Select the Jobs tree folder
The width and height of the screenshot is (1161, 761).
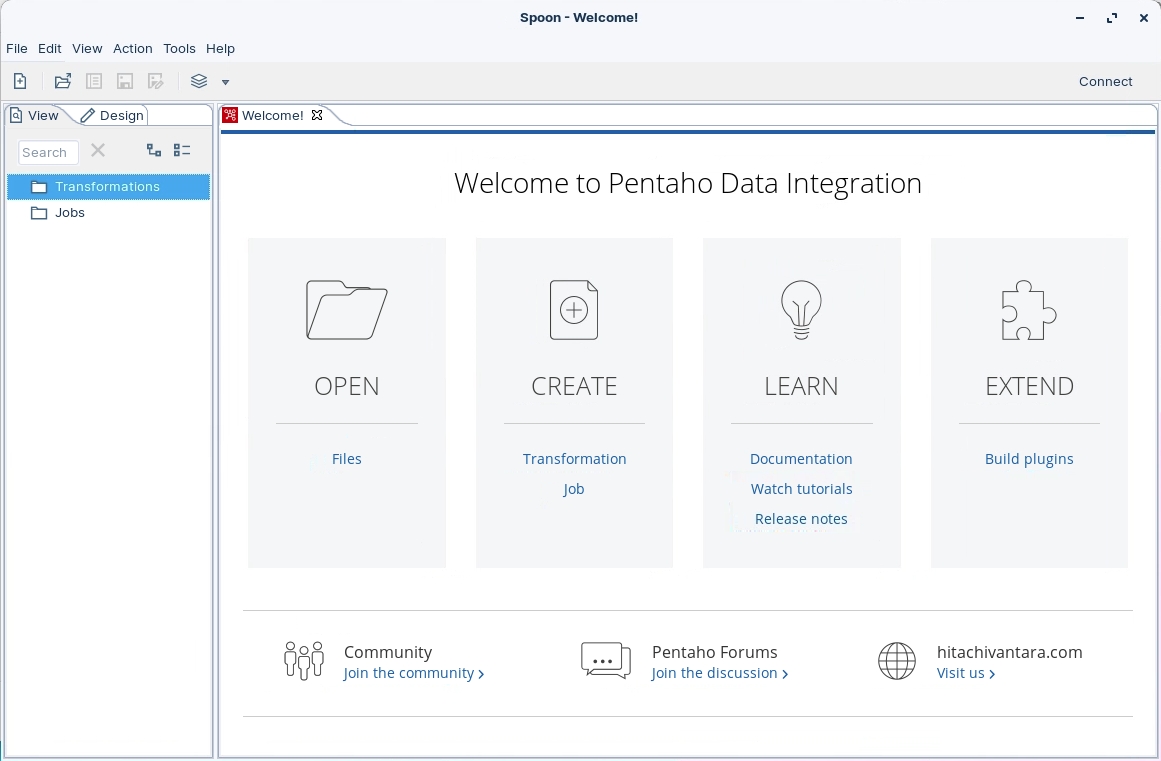coord(70,213)
